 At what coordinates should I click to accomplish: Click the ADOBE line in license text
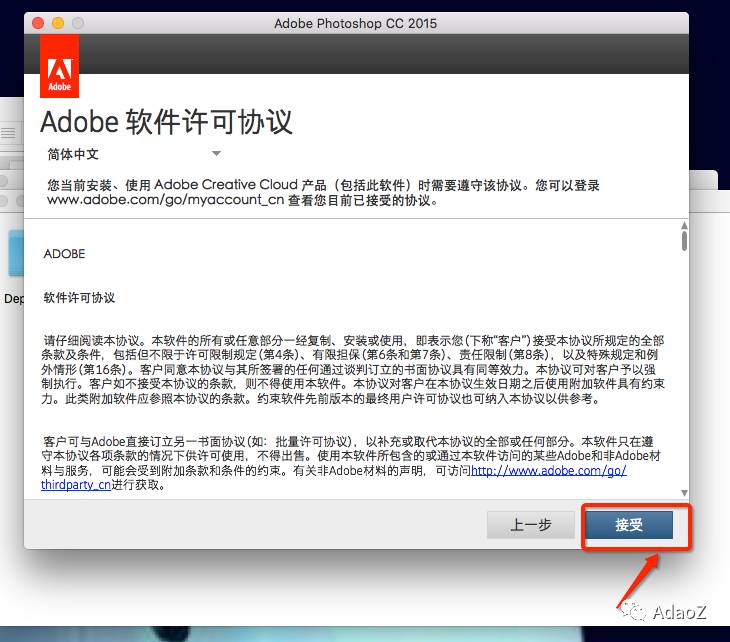tap(65, 254)
